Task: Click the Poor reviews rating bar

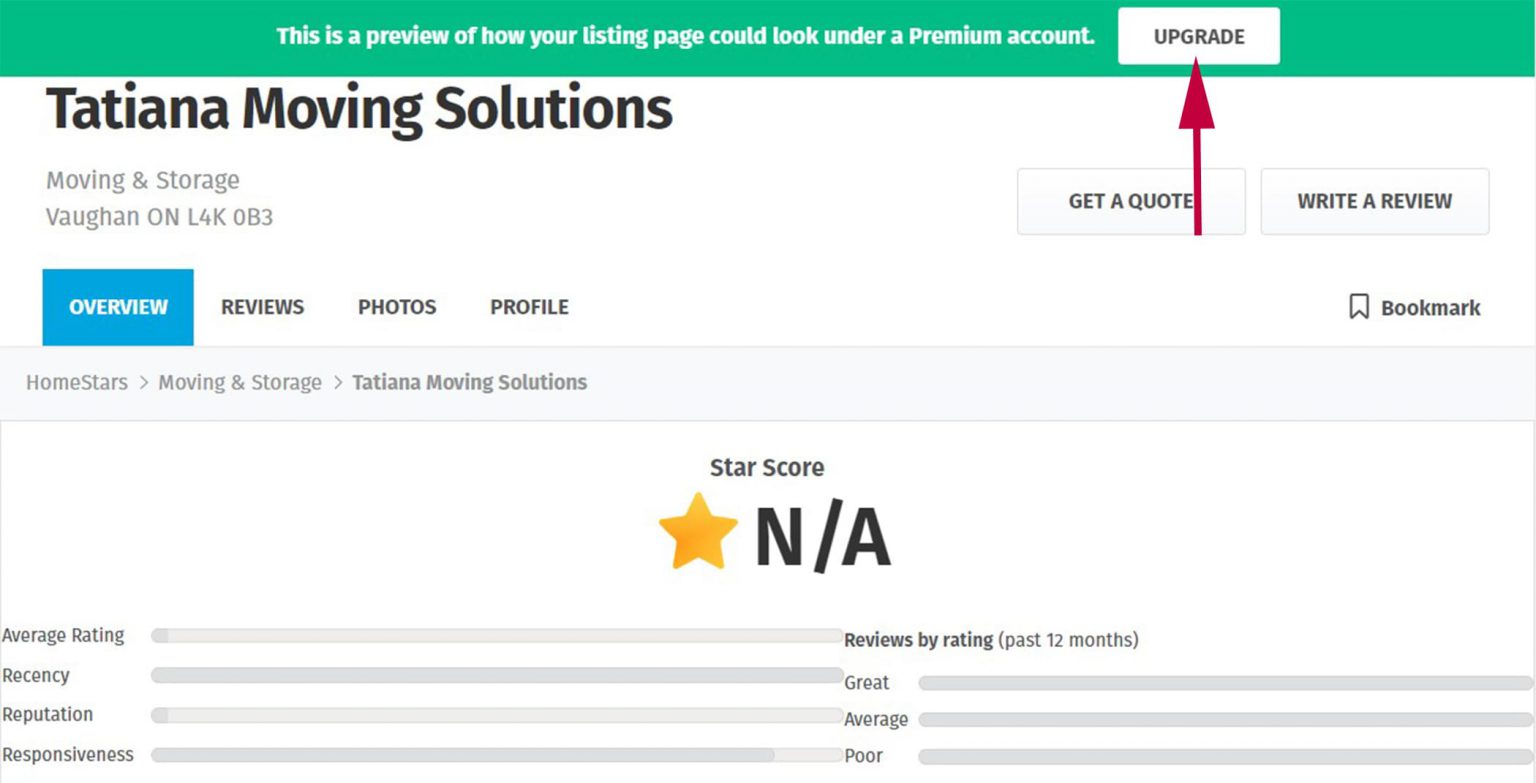Action: (1225, 757)
